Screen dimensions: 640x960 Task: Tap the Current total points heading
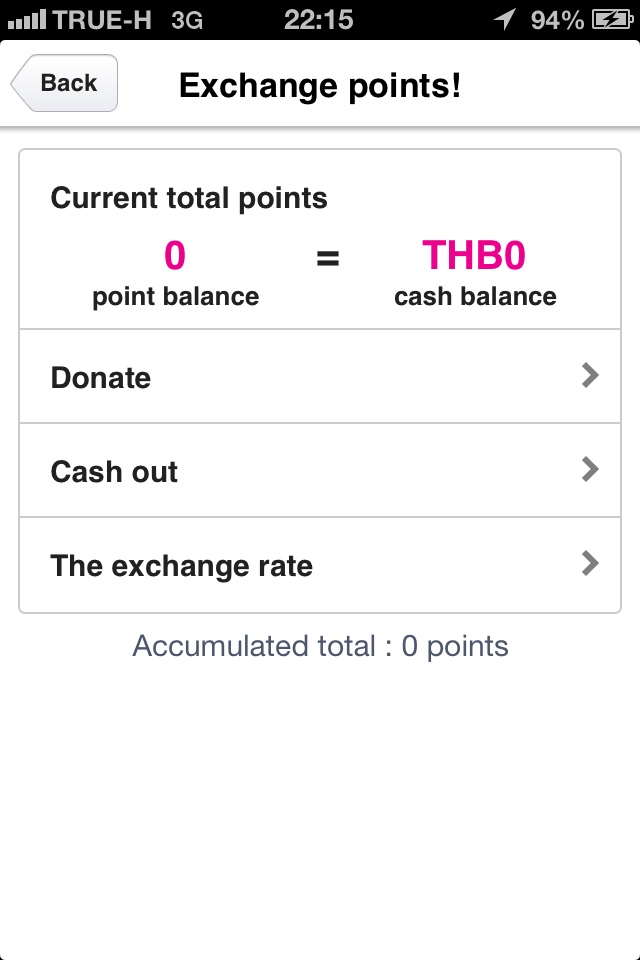coord(189,198)
